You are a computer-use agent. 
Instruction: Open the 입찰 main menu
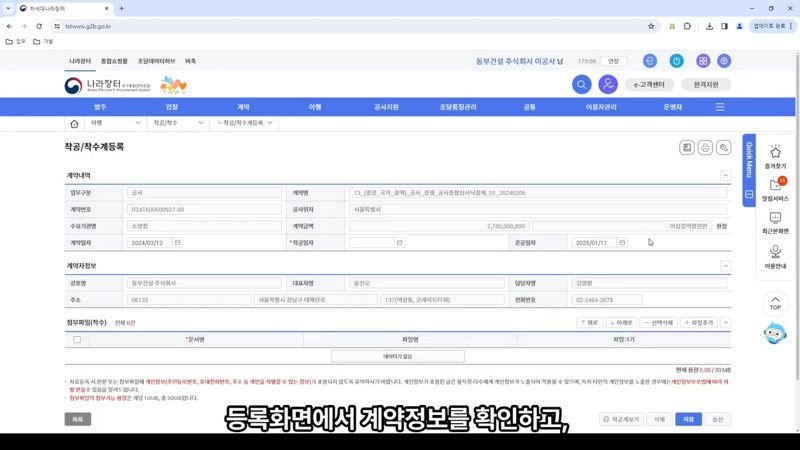click(171, 107)
